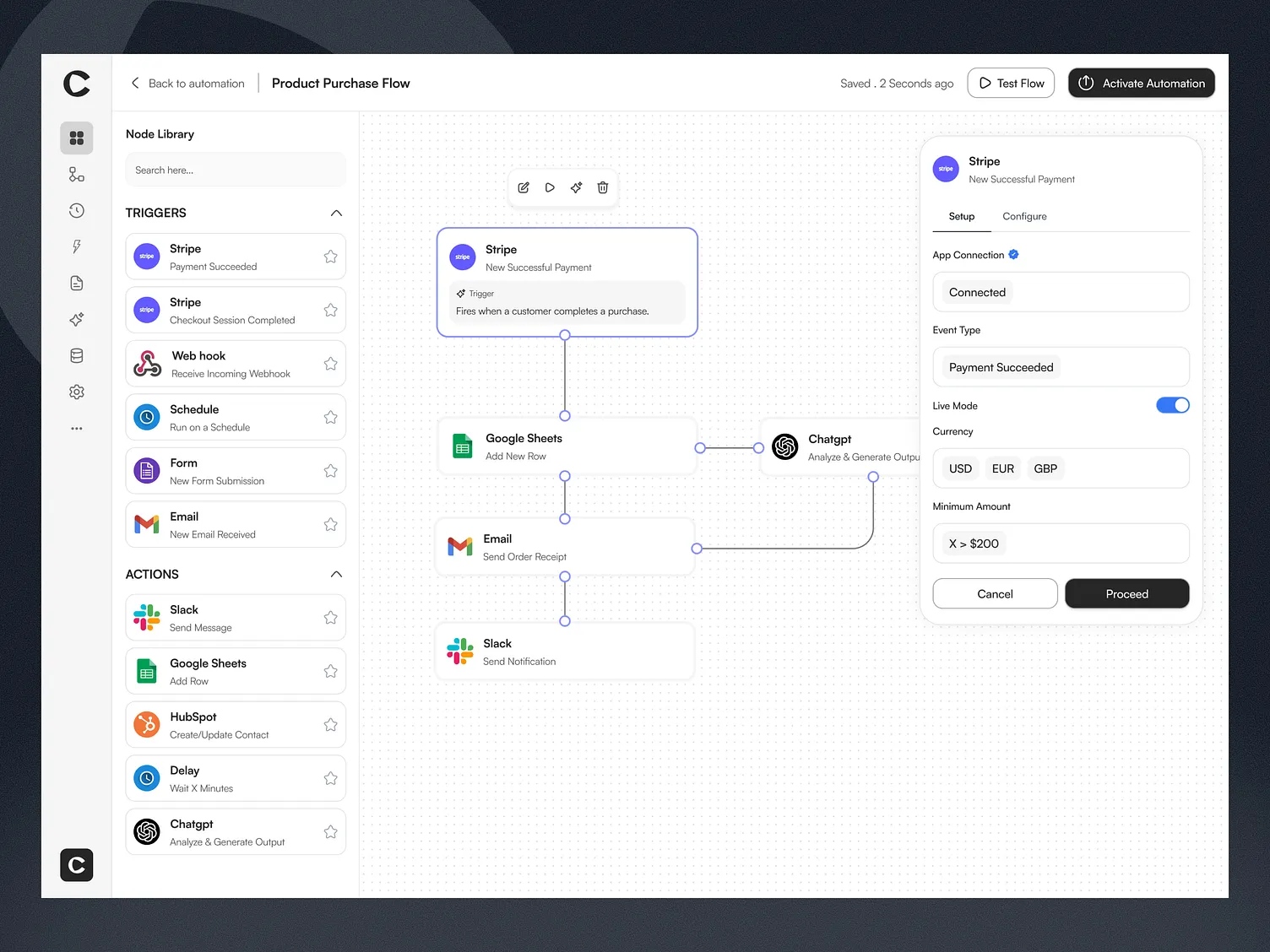Click the Test Flow button
This screenshot has height=952, width=1270.
(x=1011, y=83)
